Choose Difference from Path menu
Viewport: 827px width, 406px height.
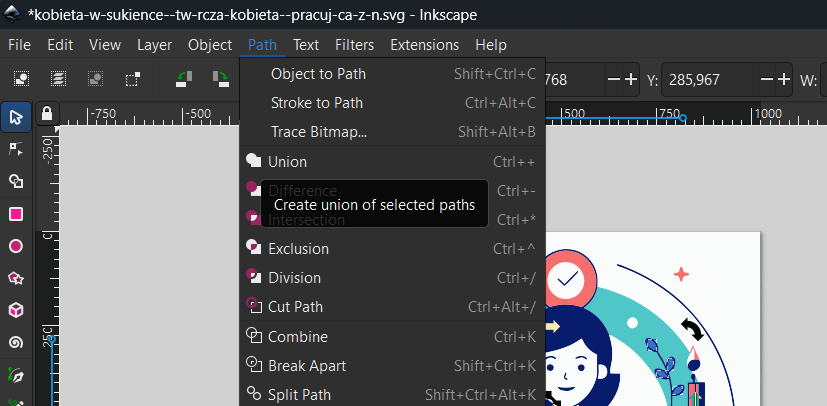[392, 191]
